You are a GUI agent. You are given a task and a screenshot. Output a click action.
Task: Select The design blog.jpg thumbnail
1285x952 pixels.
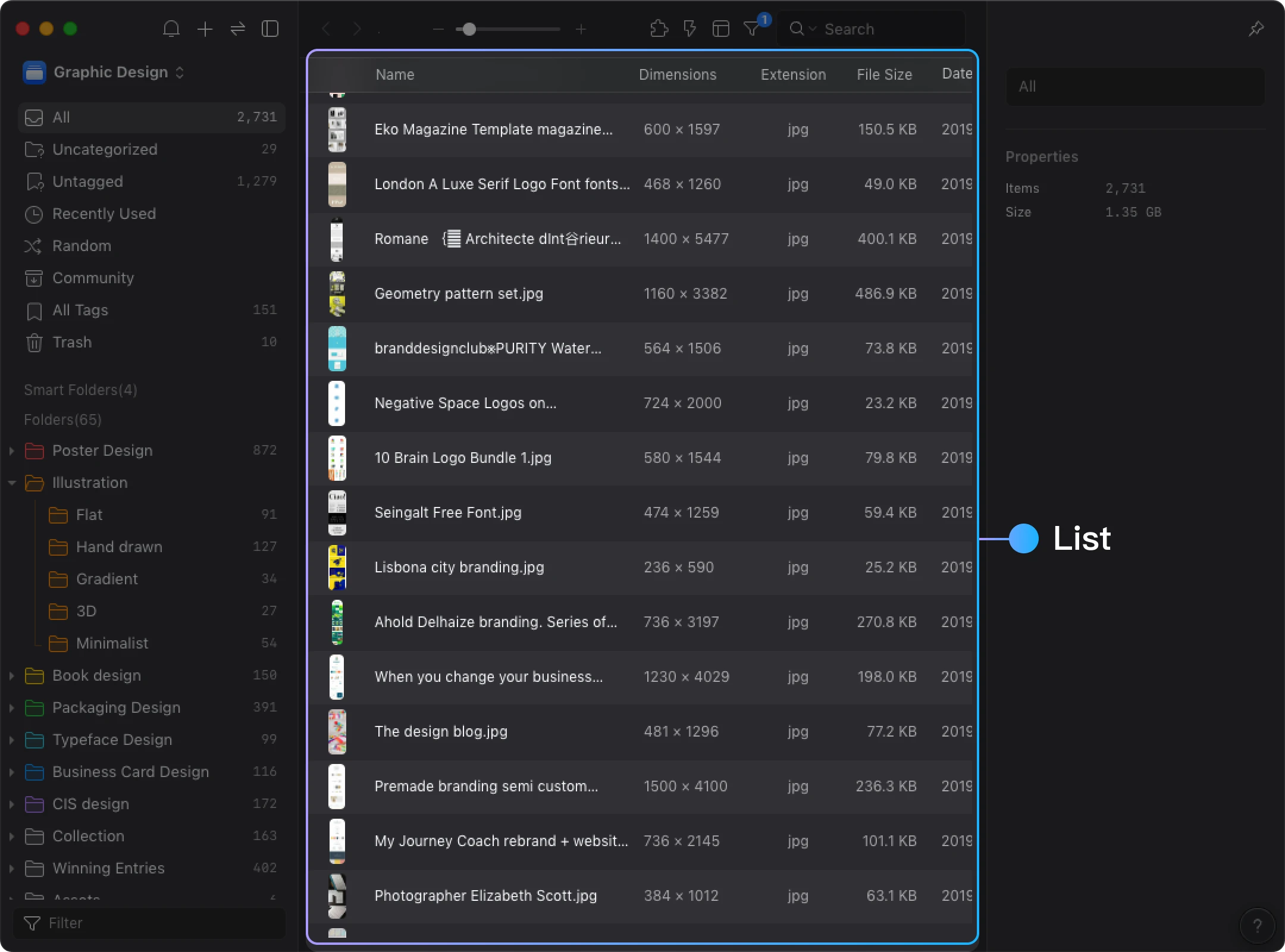337,732
